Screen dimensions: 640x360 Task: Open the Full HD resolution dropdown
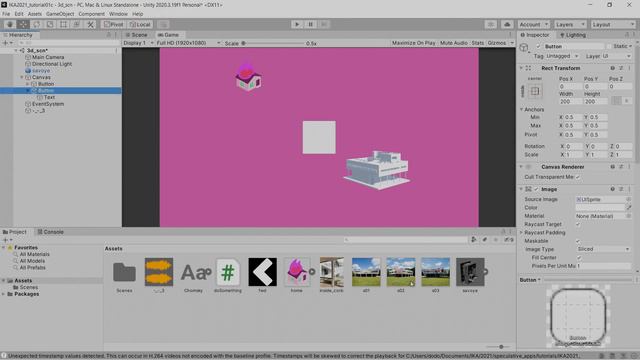189,43
